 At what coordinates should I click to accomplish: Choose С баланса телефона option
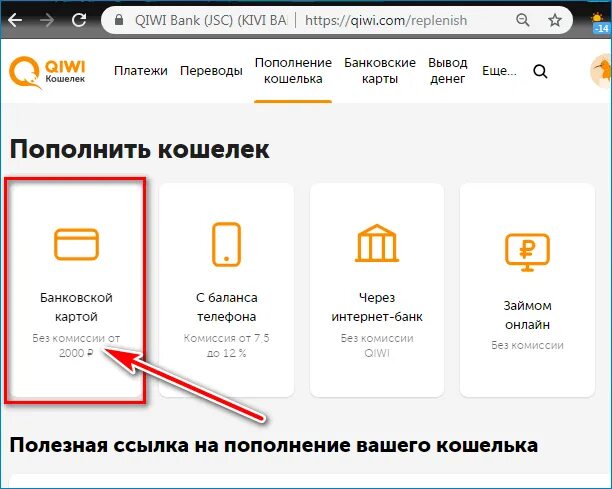coord(226,290)
